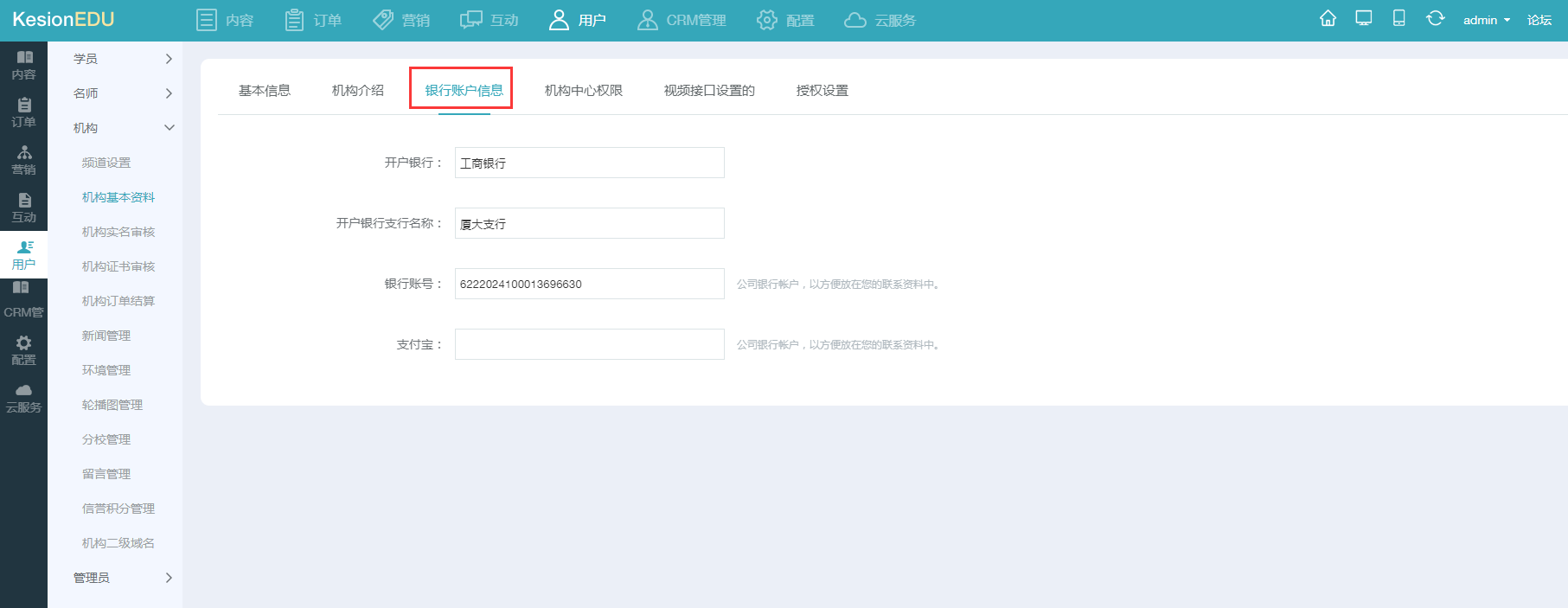
Task: Select the marketing icon in left sidebar
Action: 24,152
